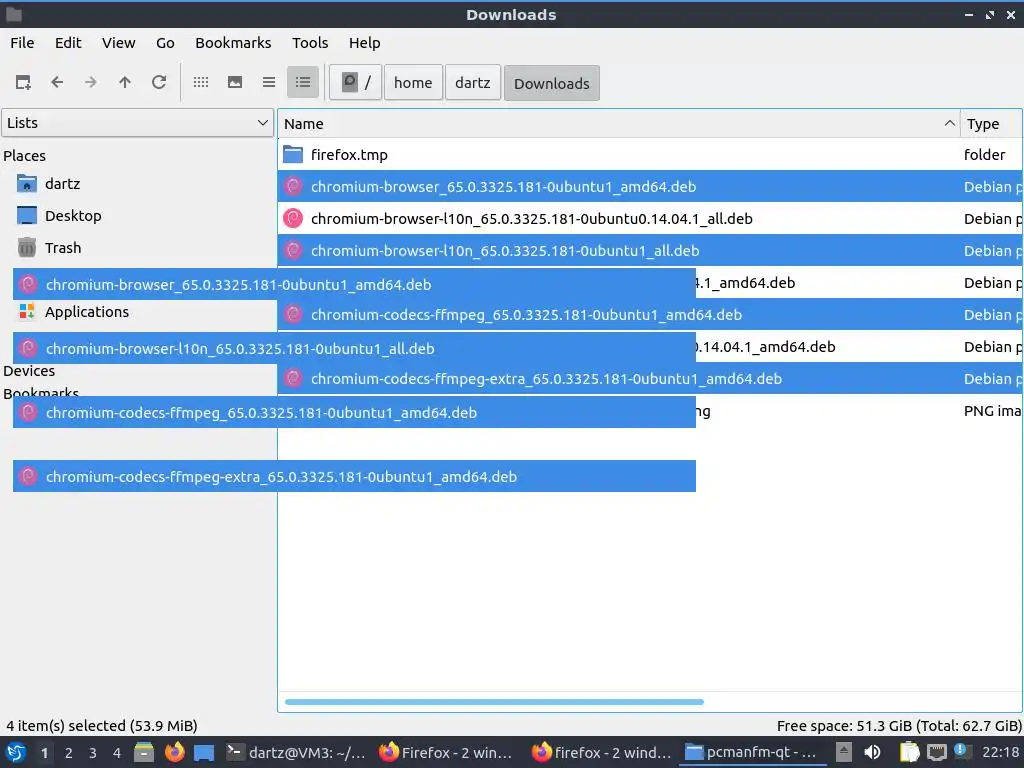Navigate to the dartz path segment
Screen dimensions: 1024x768
pyautogui.click(x=473, y=83)
